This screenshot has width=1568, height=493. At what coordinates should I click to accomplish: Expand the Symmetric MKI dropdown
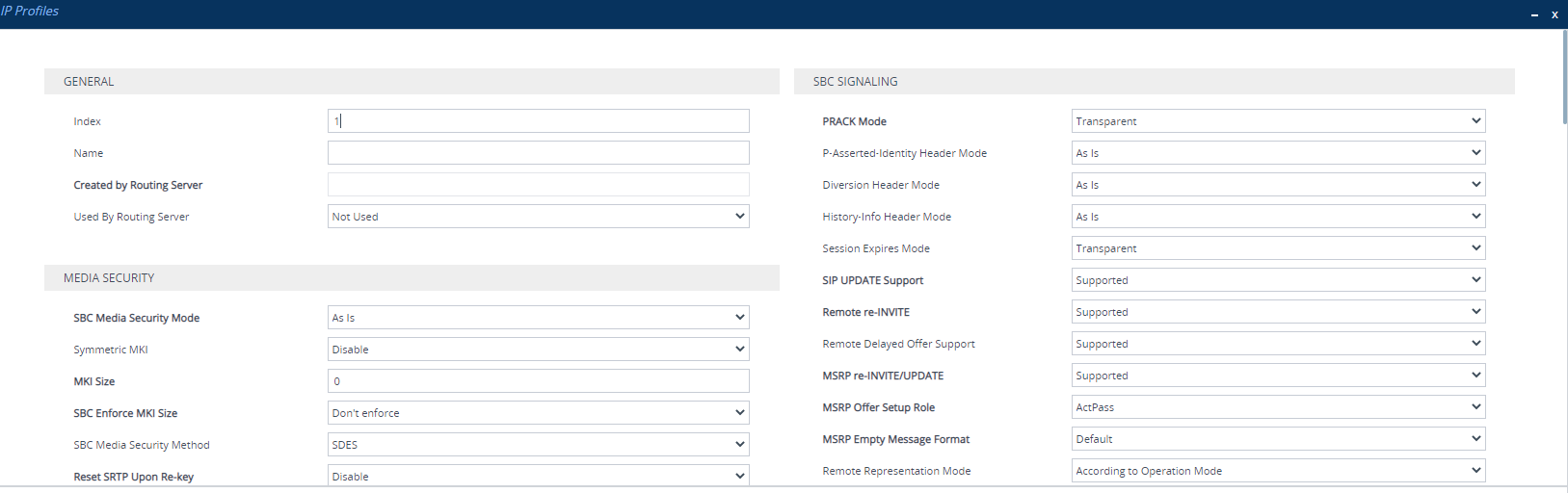click(538, 350)
